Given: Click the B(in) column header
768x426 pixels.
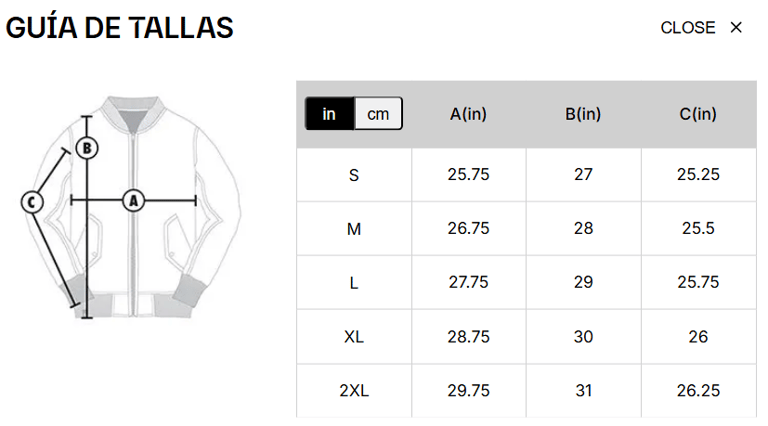Looking at the screenshot, I should (583, 114).
